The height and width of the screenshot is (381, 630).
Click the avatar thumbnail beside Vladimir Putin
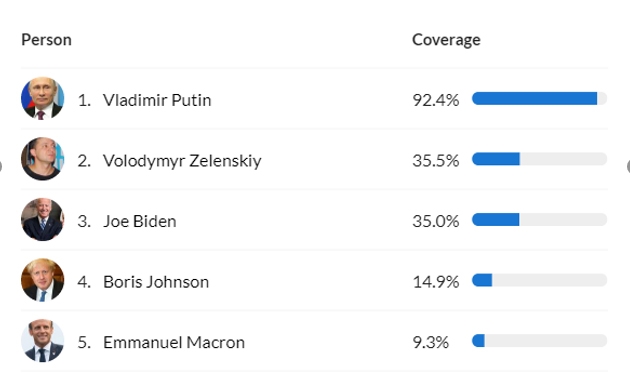pyautogui.click(x=43, y=98)
